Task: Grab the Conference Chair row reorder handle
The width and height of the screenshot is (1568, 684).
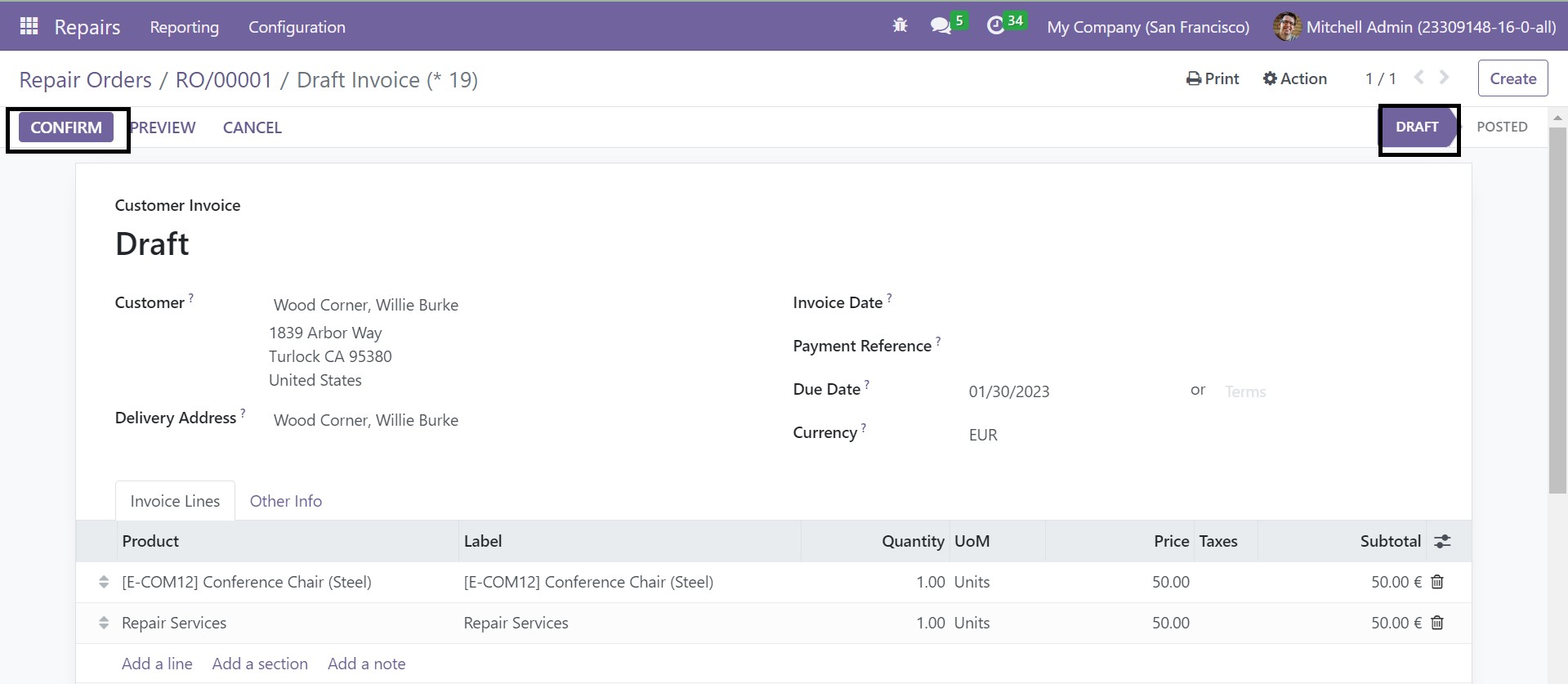Action: (x=104, y=582)
